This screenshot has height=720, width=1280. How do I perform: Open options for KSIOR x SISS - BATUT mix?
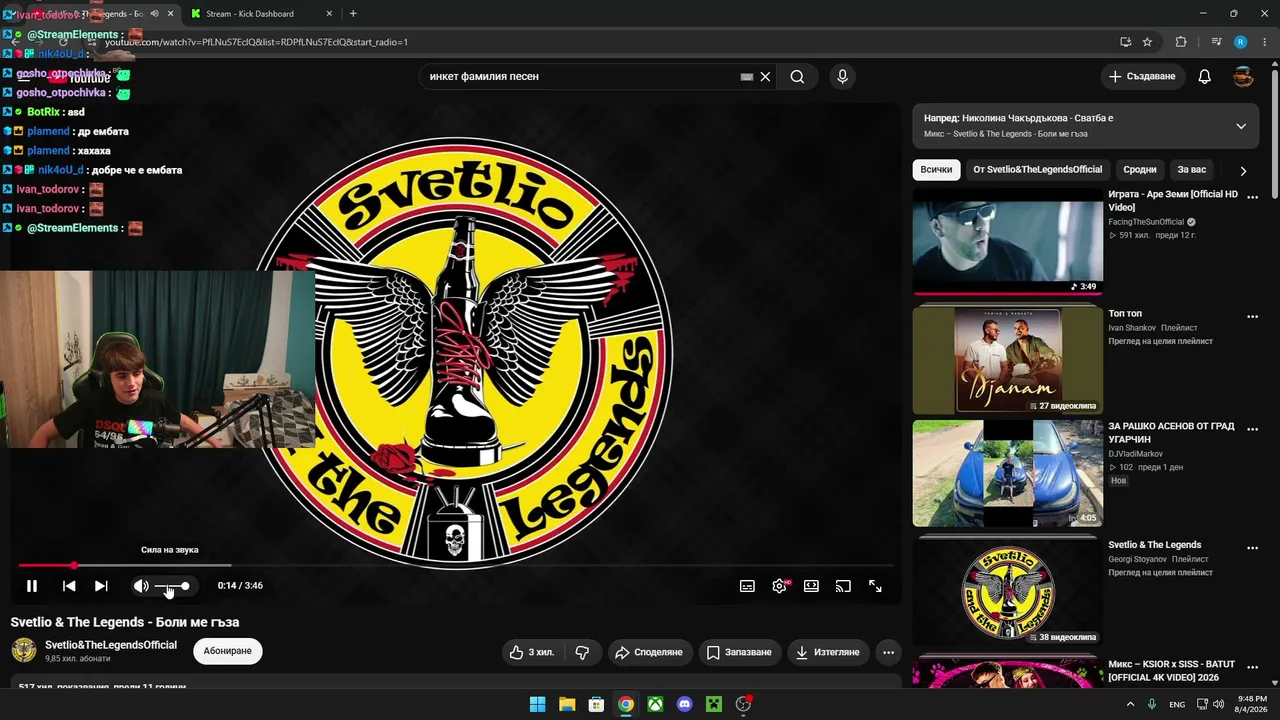click(1252, 667)
